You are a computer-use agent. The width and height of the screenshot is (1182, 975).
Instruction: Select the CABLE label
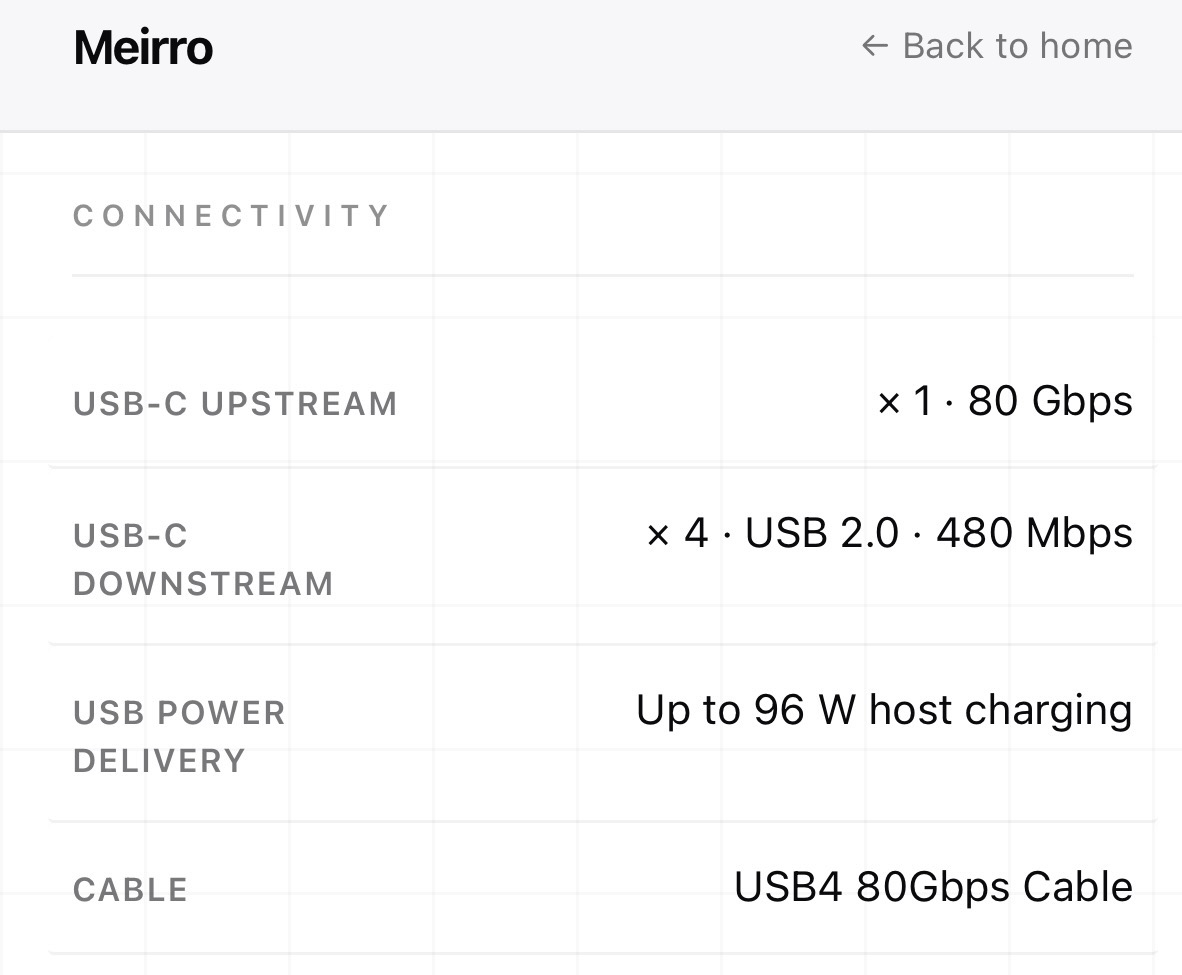point(130,890)
